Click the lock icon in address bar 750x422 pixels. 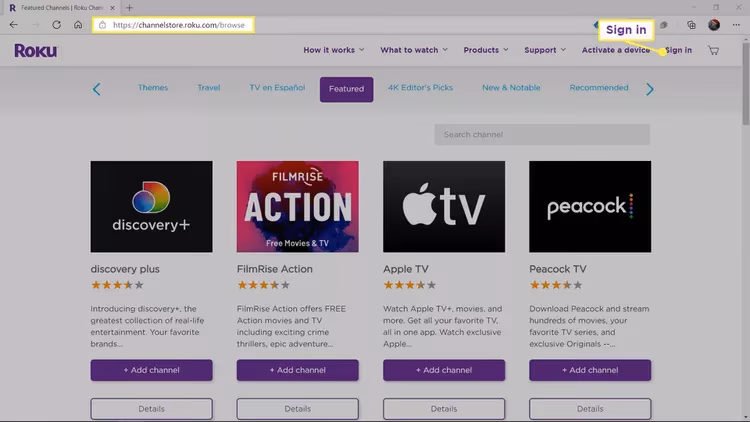[x=102, y=25]
